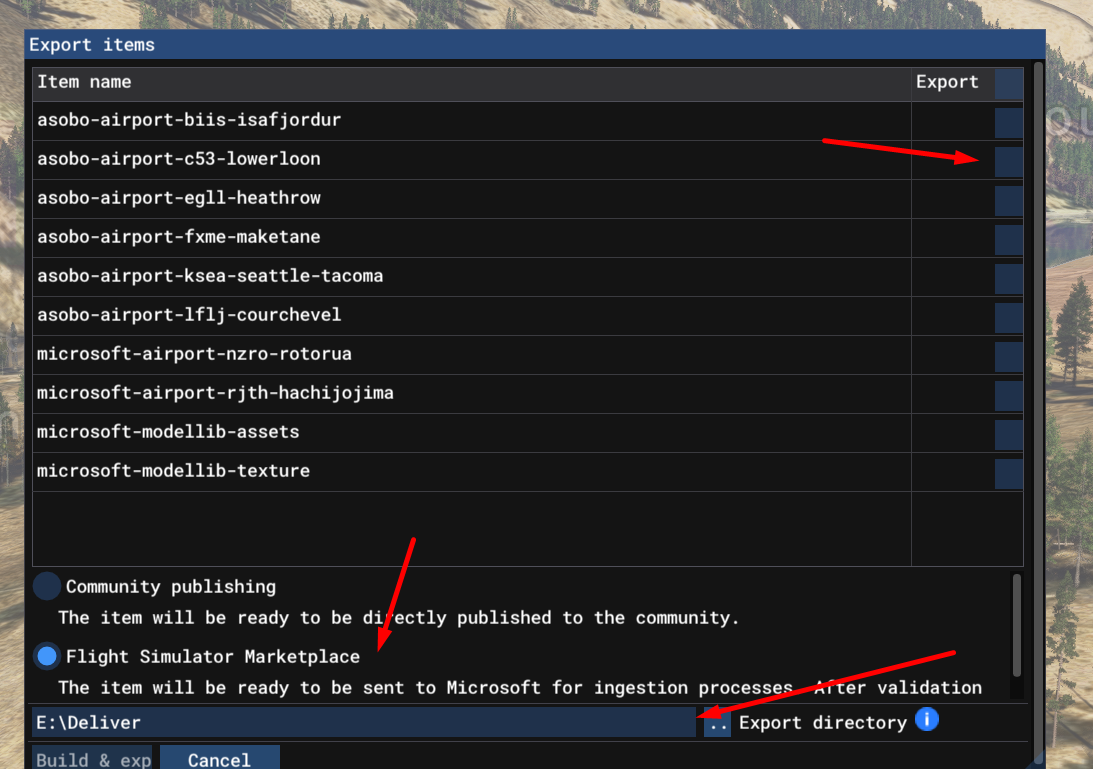Click the Cancel button
The image size is (1093, 769).
click(219, 759)
